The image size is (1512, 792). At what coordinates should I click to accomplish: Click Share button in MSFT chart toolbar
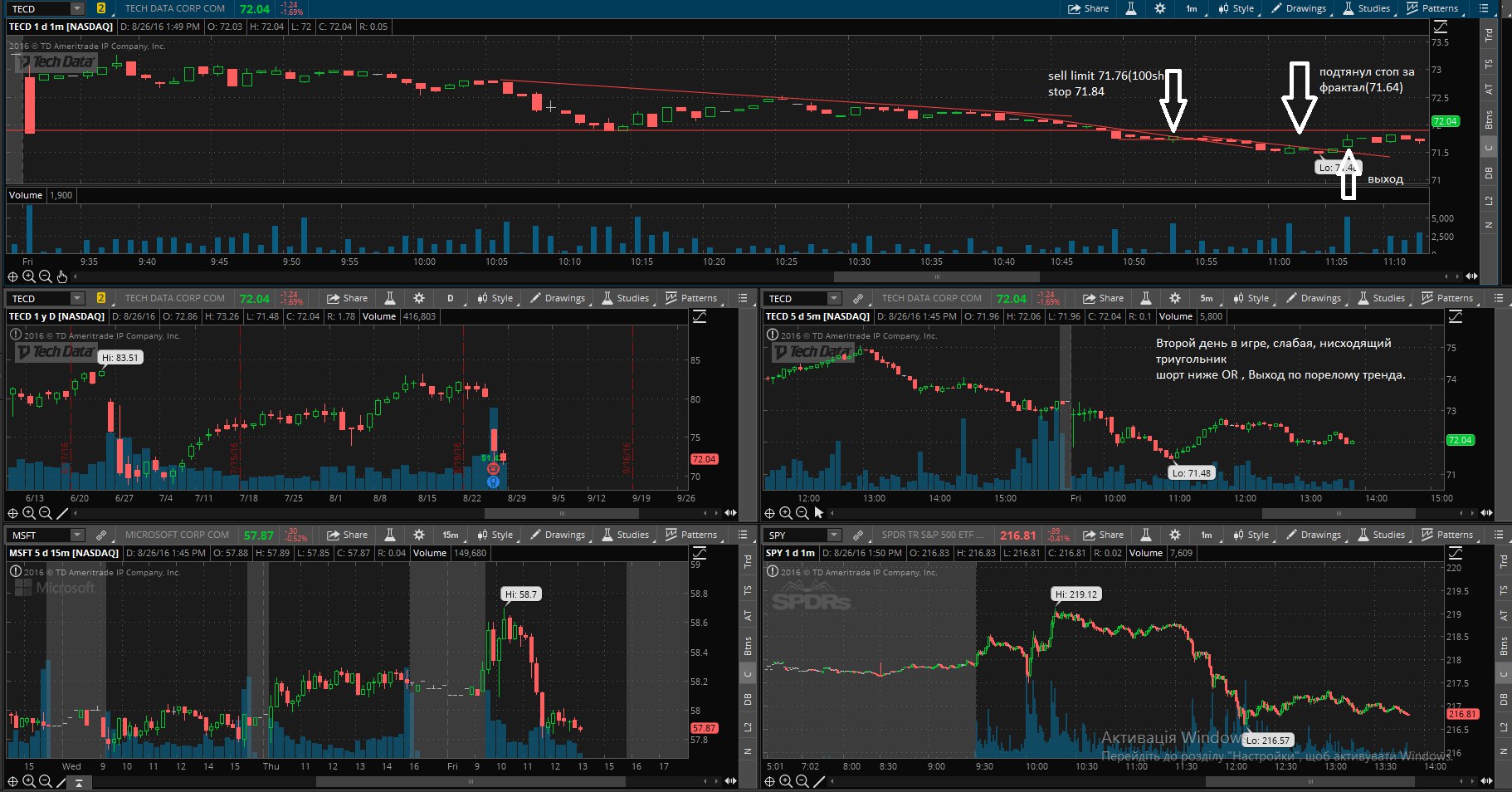(348, 535)
